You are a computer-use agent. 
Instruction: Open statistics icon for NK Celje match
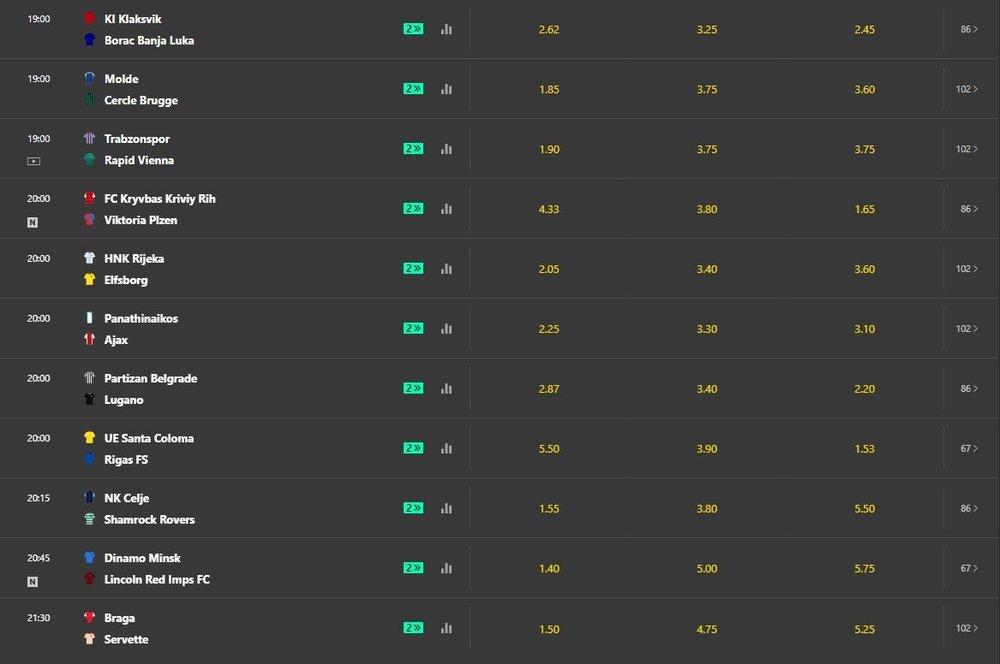coord(446,508)
